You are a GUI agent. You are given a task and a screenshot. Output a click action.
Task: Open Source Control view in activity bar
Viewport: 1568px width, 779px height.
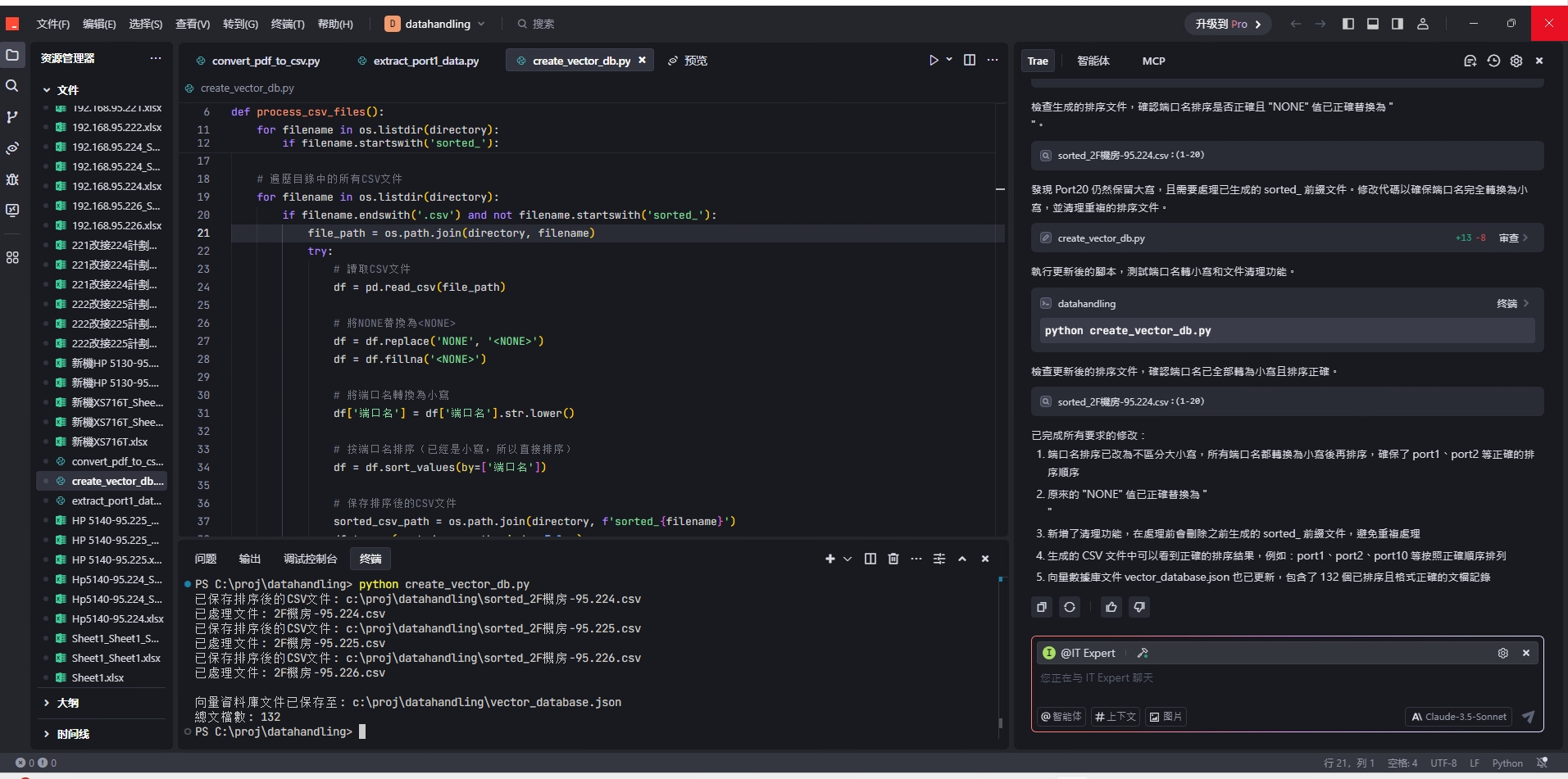pos(12,117)
